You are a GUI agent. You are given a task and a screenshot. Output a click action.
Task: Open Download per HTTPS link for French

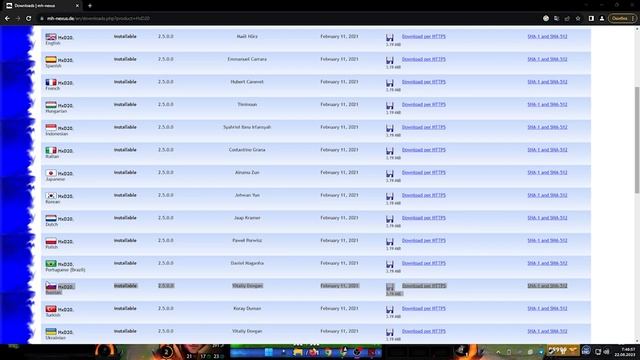pyautogui.click(x=424, y=82)
